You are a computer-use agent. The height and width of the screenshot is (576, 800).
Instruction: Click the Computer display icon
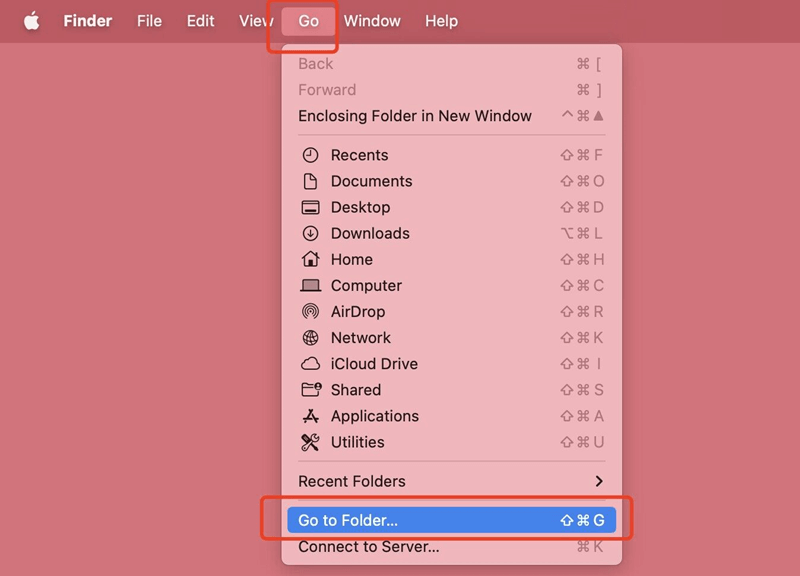[x=311, y=285]
